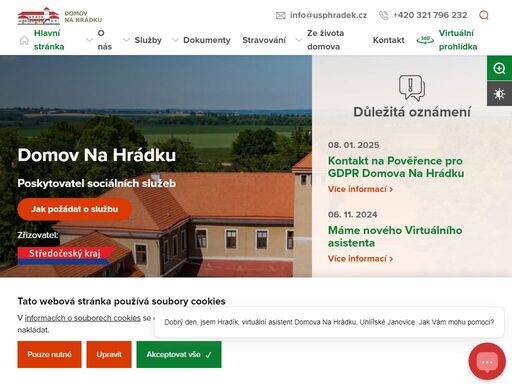Open the Služby menu item
512x384 pixels.
click(x=148, y=40)
